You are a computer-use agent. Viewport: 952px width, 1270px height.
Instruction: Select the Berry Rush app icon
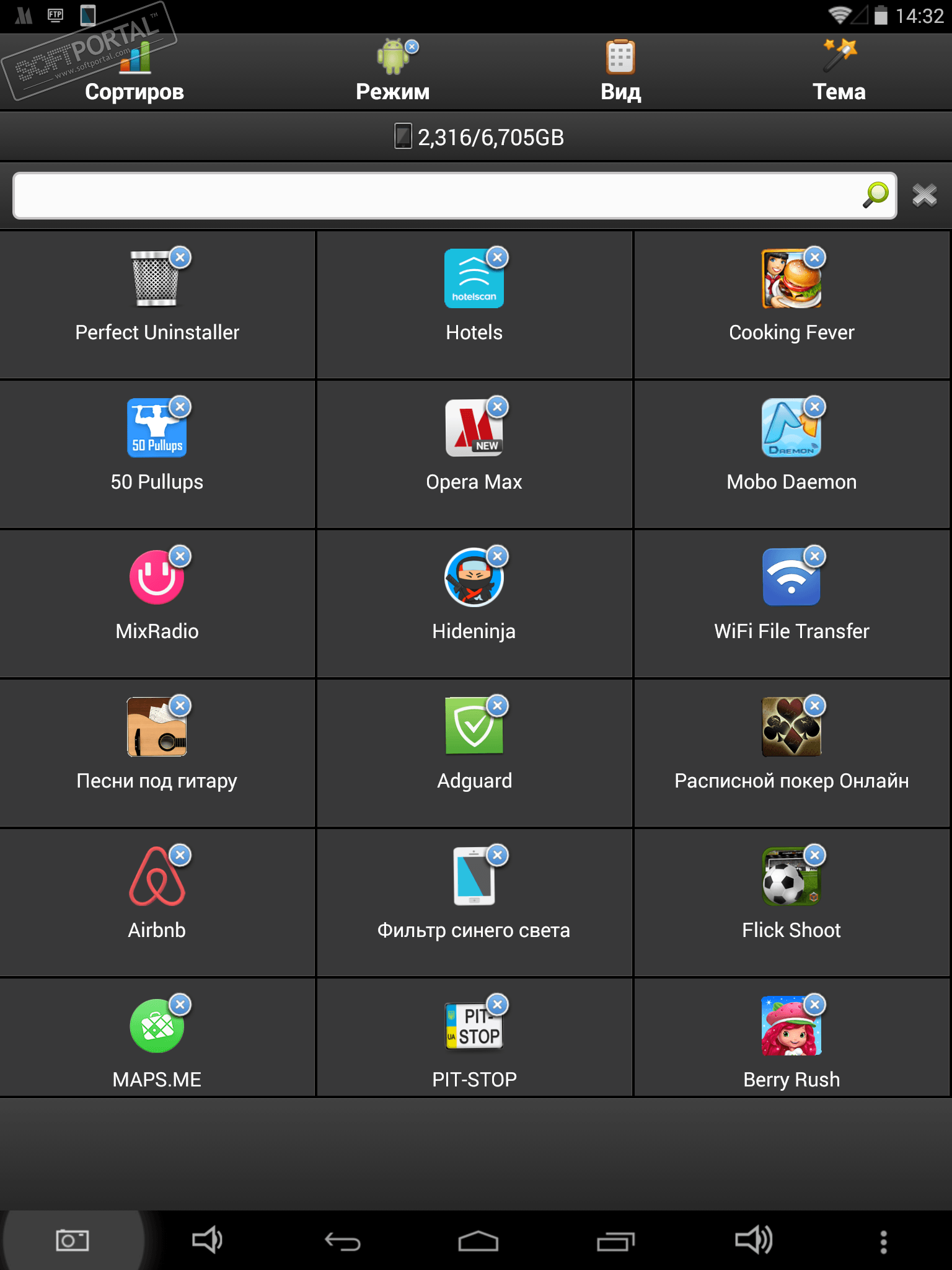point(791,1026)
